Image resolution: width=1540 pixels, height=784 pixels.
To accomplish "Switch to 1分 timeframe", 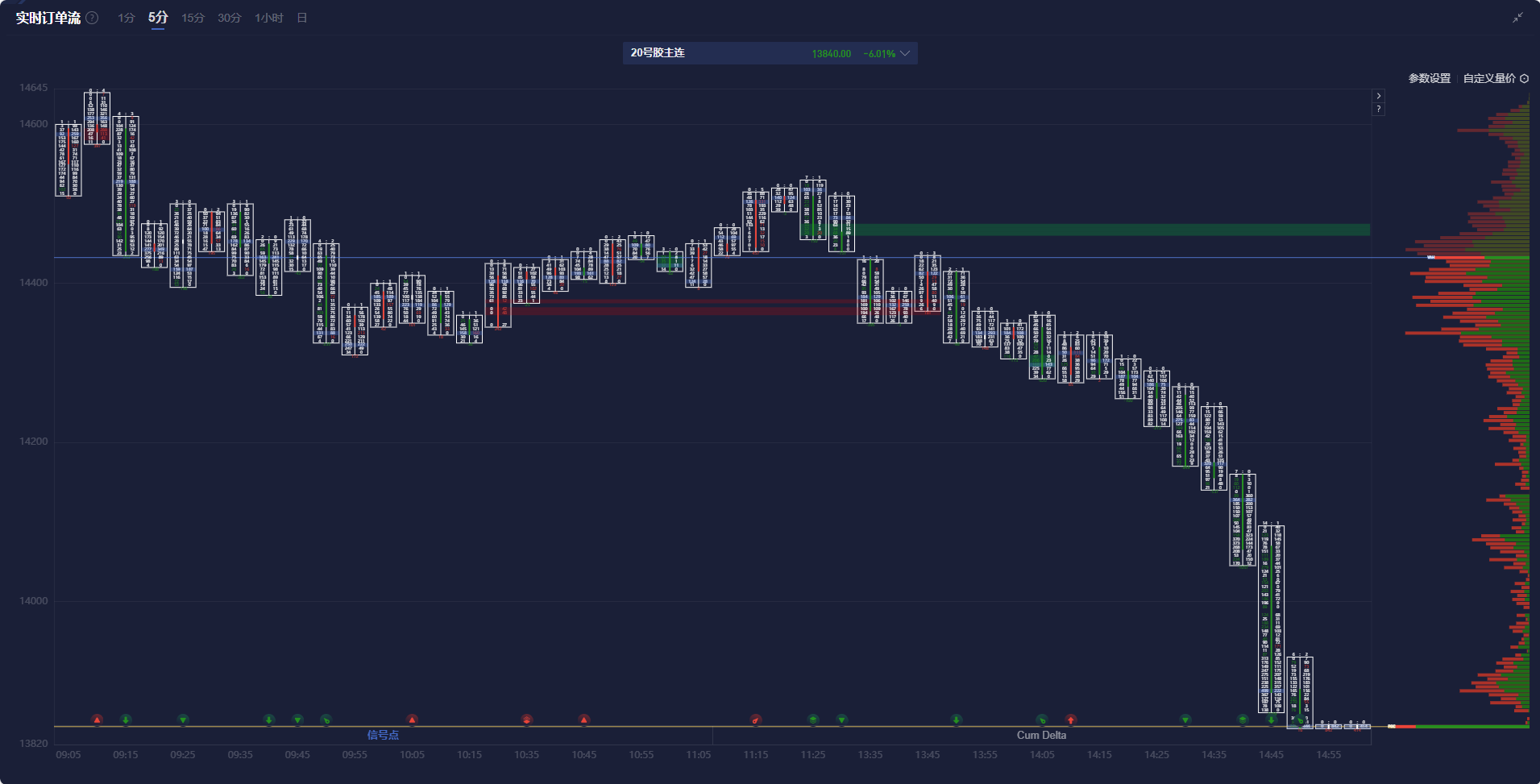I will [x=127, y=18].
